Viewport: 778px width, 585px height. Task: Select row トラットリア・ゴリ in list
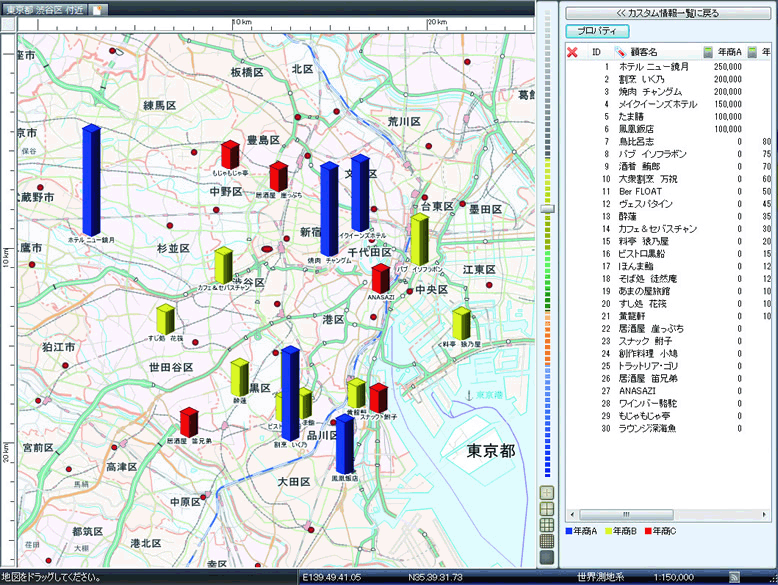668,366
